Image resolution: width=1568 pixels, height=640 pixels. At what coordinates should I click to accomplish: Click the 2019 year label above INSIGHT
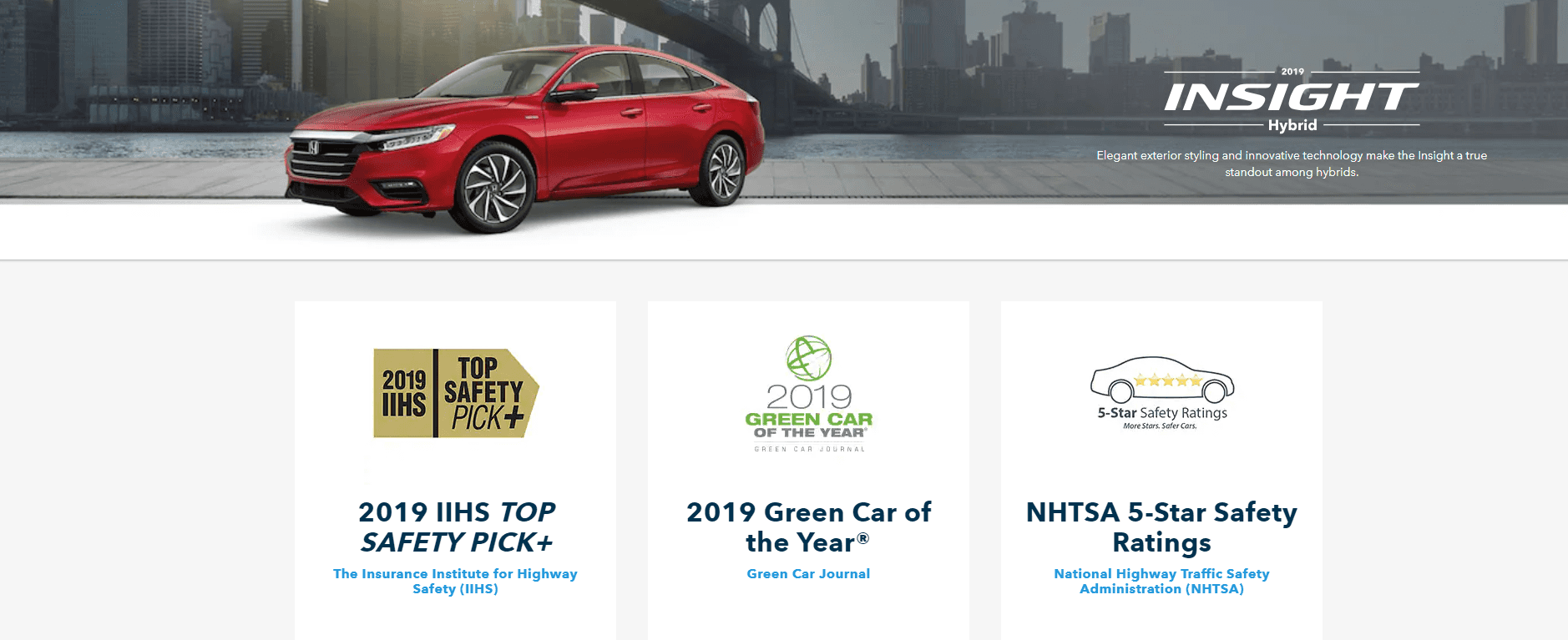pos(1292,72)
